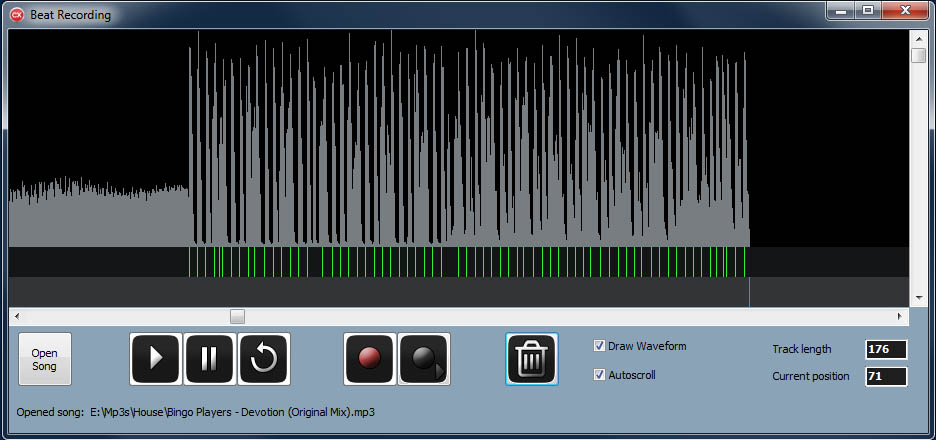936x440 pixels.
Task: Maximize the Beat Recording window
Action: (x=867, y=10)
